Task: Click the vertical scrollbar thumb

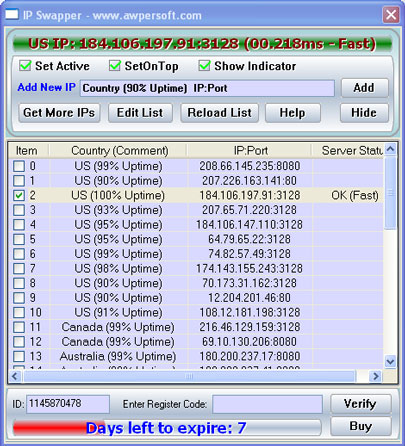Action: pos(390,192)
